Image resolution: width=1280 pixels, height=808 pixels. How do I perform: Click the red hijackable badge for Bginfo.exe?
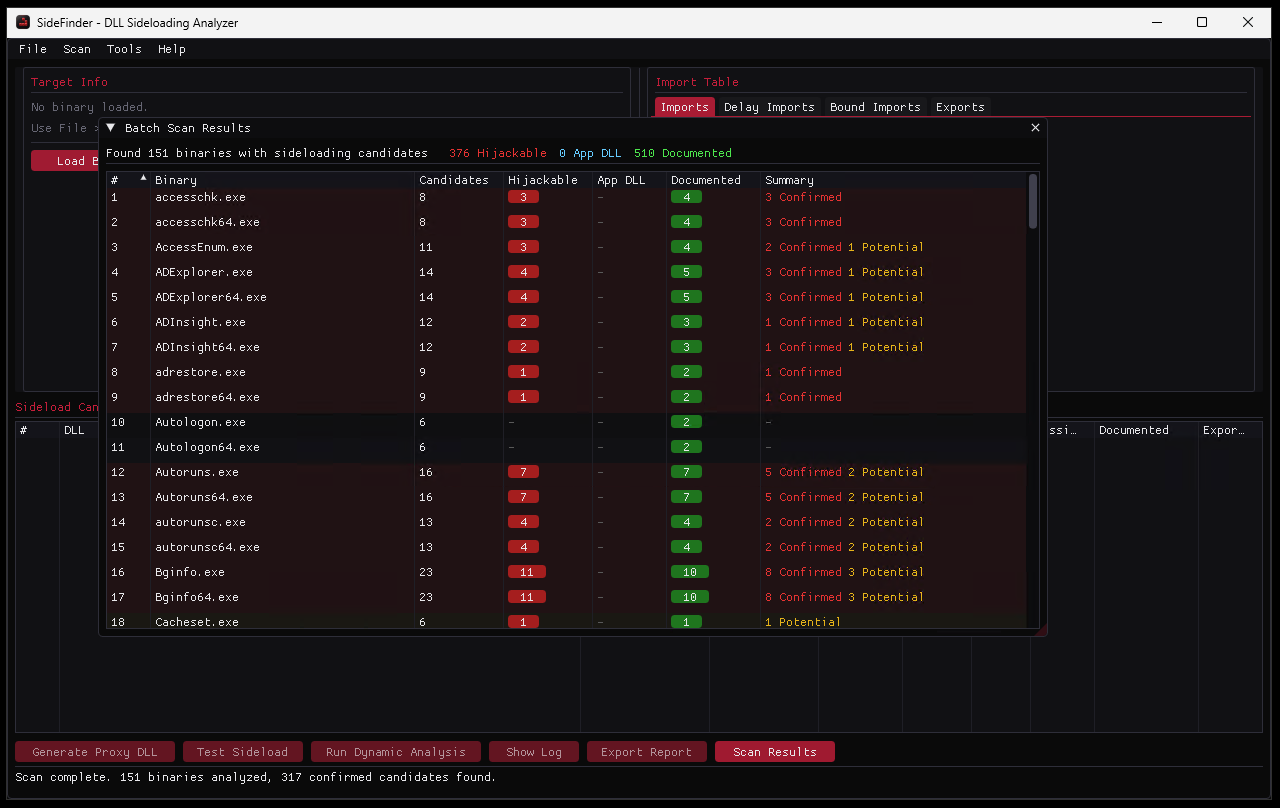(x=527, y=572)
